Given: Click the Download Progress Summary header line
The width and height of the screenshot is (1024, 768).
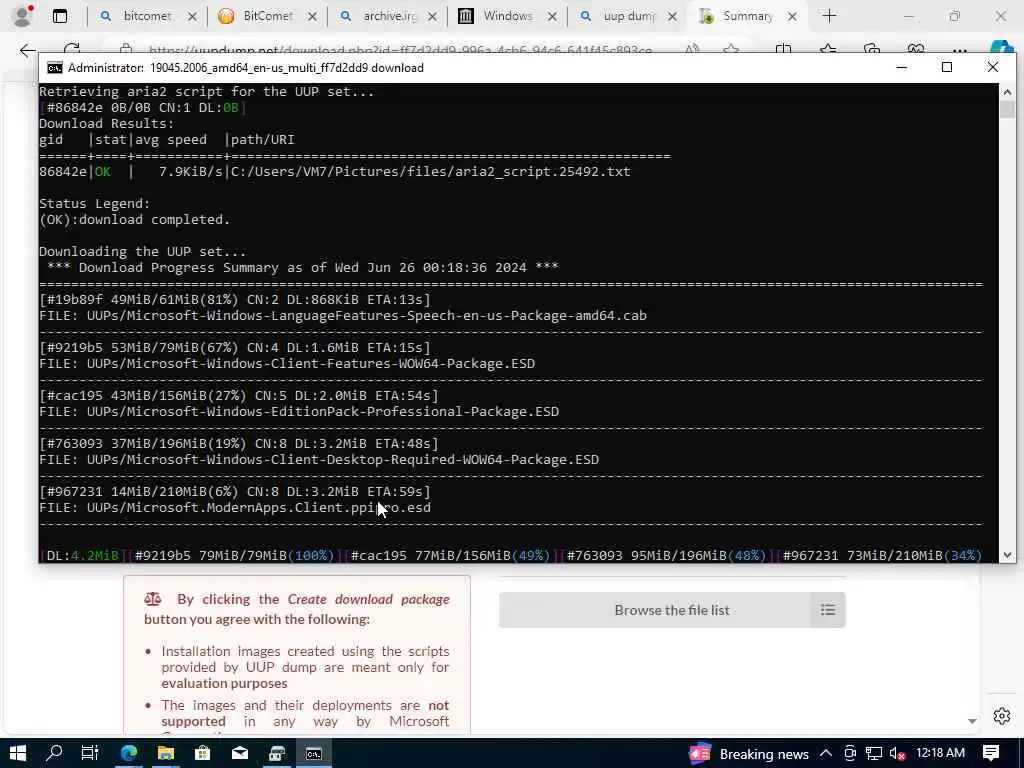Looking at the screenshot, I should [303, 268].
